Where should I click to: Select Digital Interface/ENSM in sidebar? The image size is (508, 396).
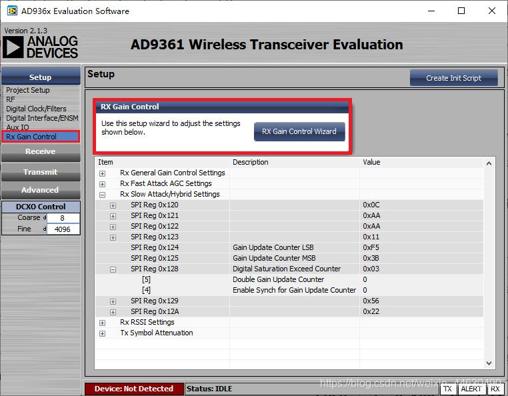coord(42,118)
